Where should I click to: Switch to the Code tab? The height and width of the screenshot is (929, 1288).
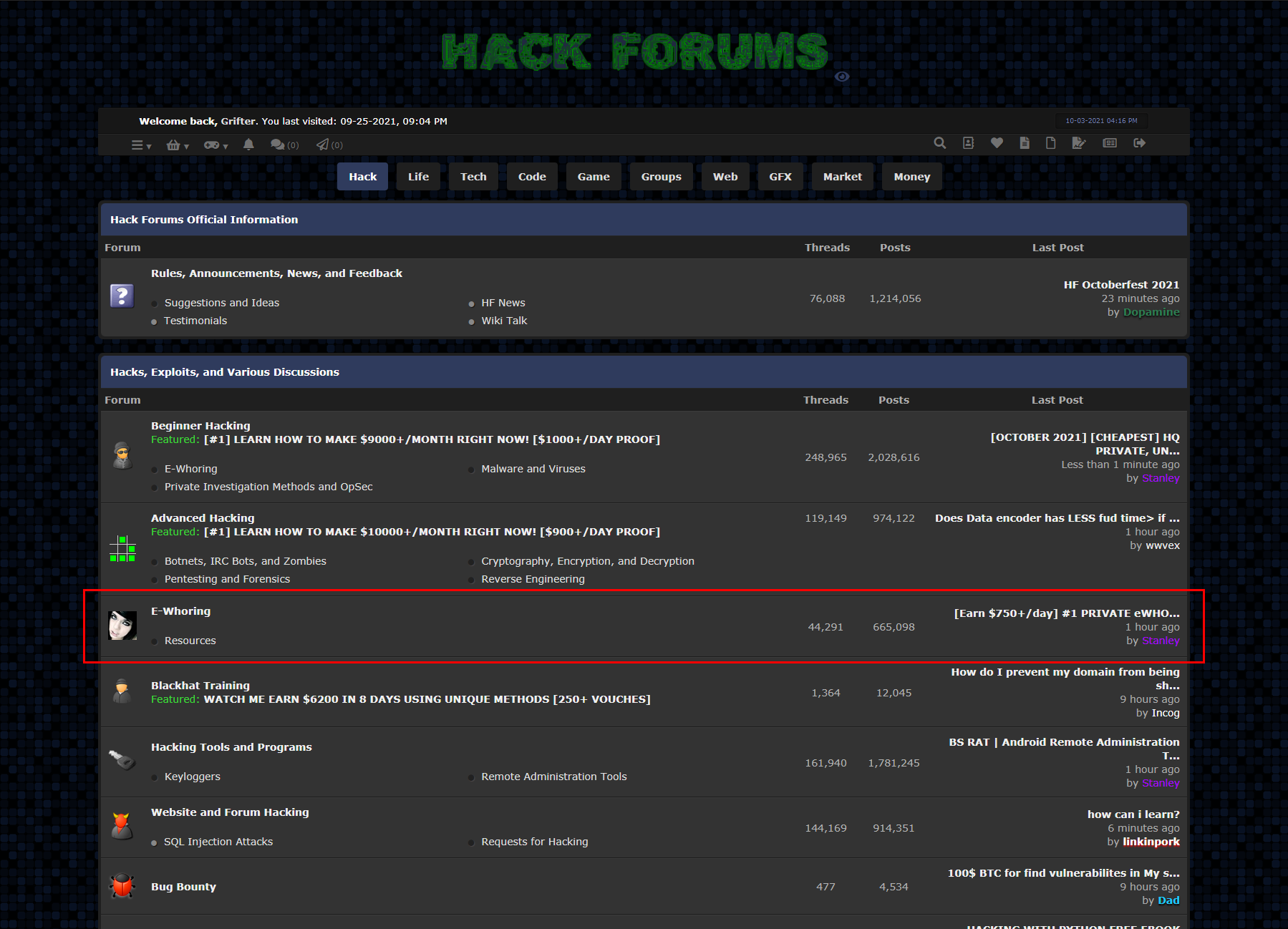(x=532, y=177)
